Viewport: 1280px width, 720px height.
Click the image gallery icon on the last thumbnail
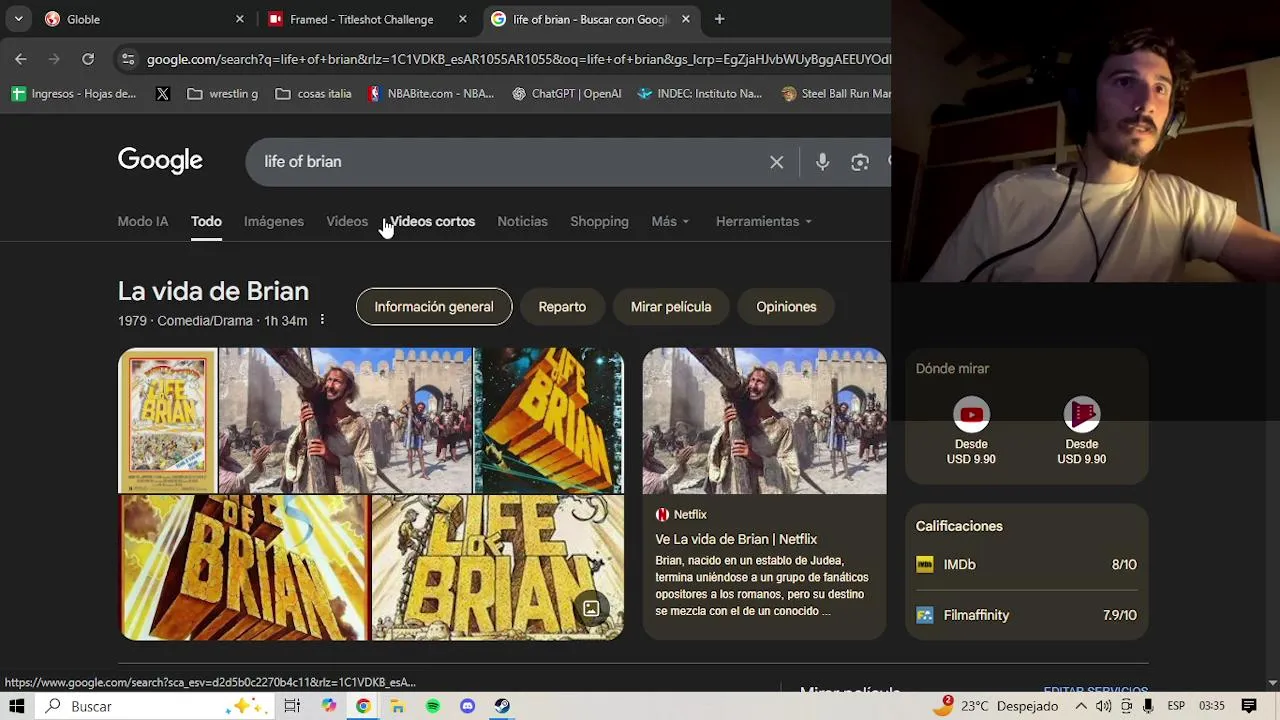point(591,608)
